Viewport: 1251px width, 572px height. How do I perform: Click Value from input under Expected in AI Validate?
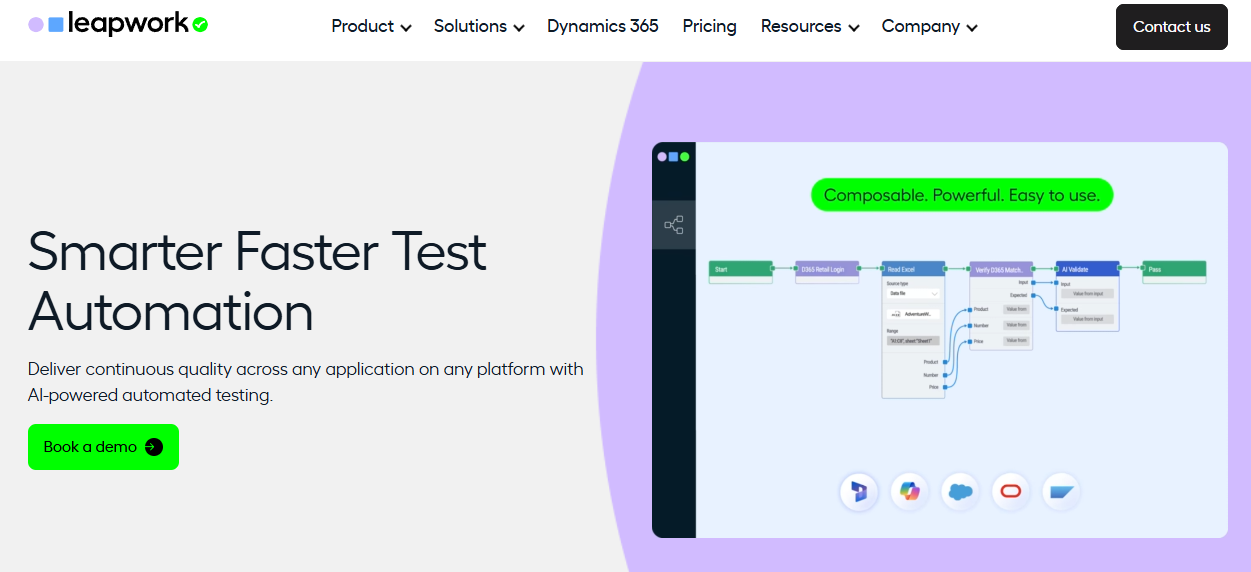(x=1087, y=319)
